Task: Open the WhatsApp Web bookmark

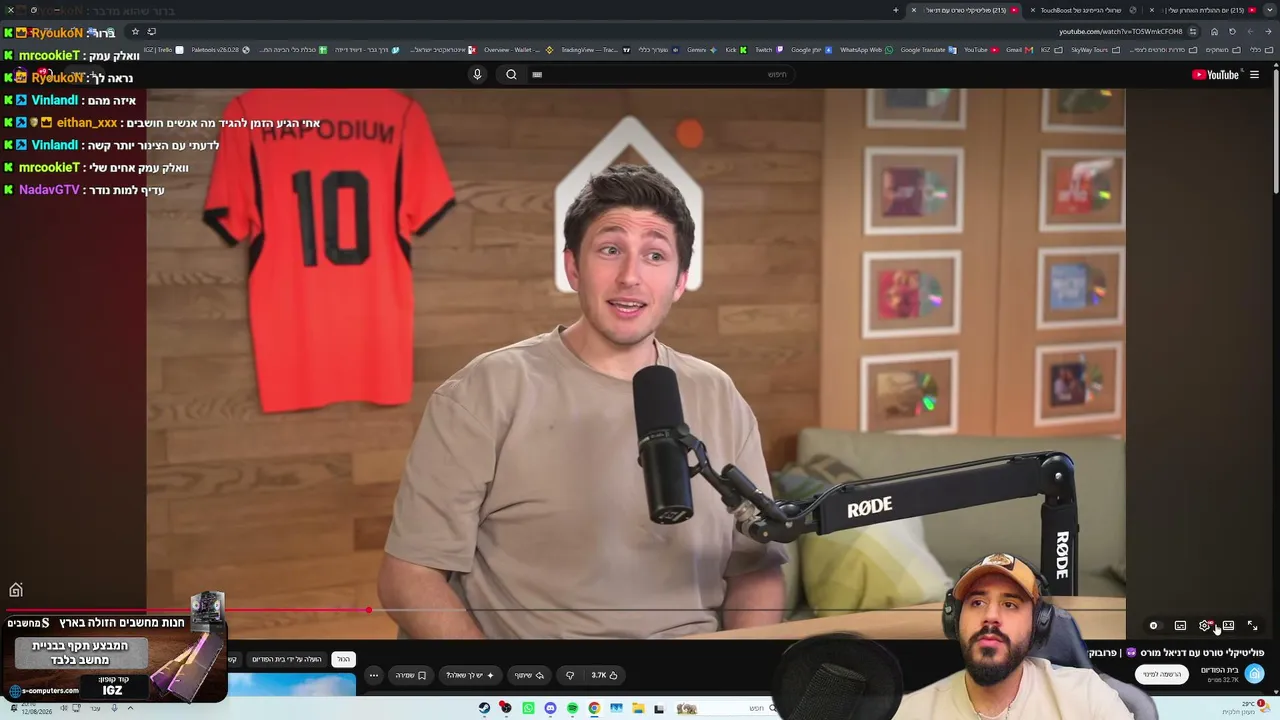Action: [867, 49]
